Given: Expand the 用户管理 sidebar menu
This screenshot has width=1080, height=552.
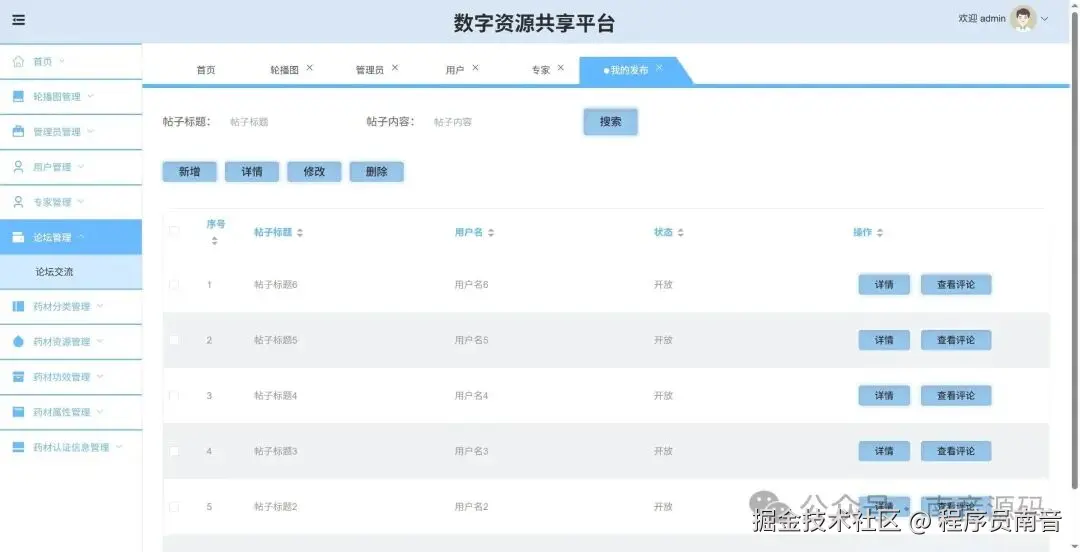Looking at the screenshot, I should click(81, 166).
